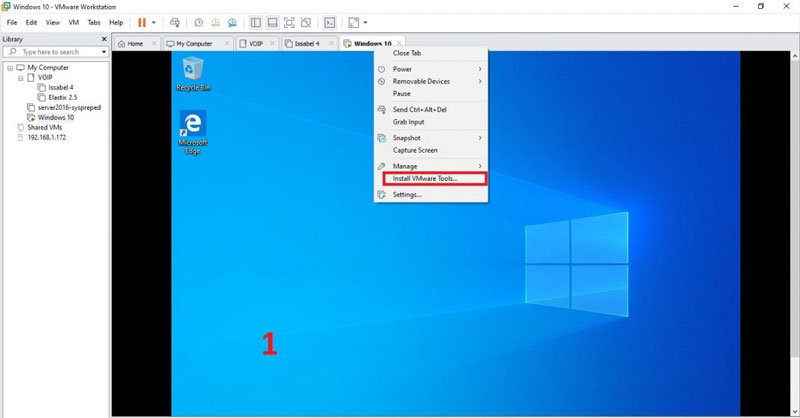Open the Edit menu
The width and height of the screenshot is (800, 418).
[32, 22]
